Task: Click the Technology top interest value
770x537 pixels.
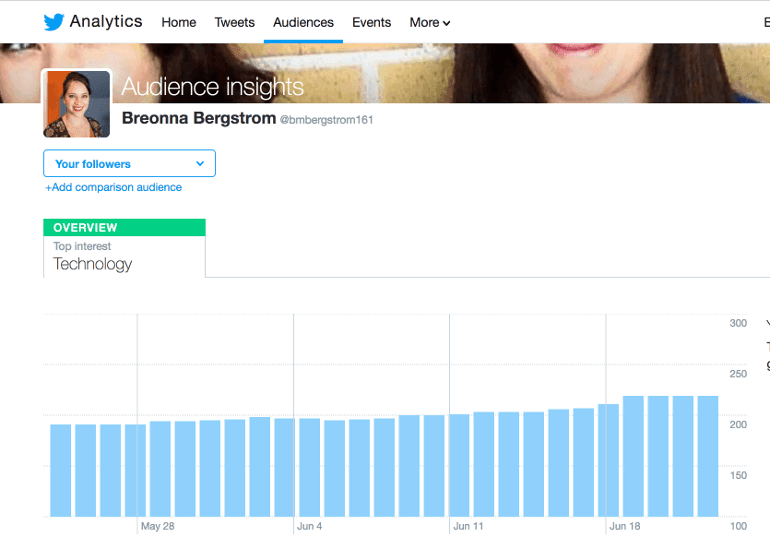Action: [92, 264]
